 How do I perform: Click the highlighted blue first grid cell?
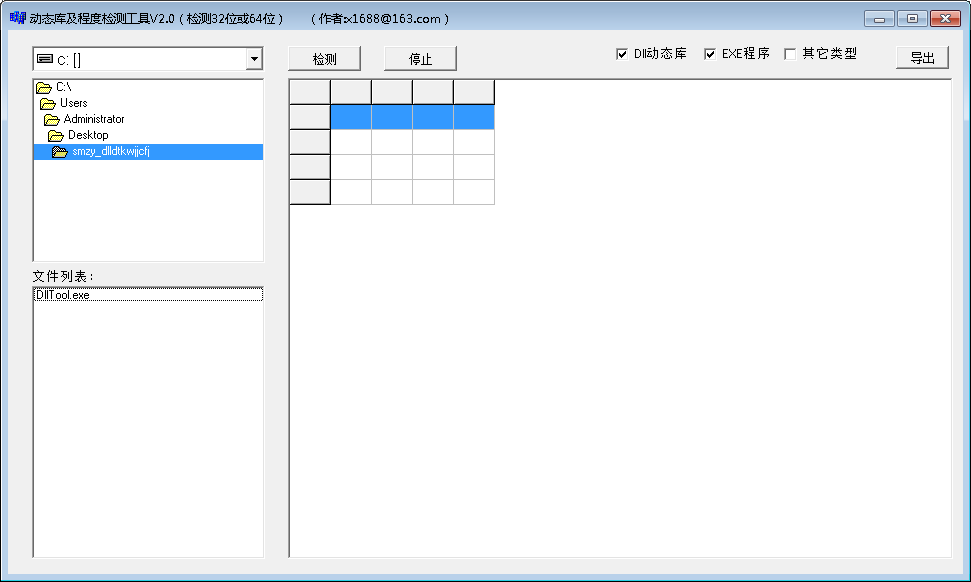tap(351, 117)
